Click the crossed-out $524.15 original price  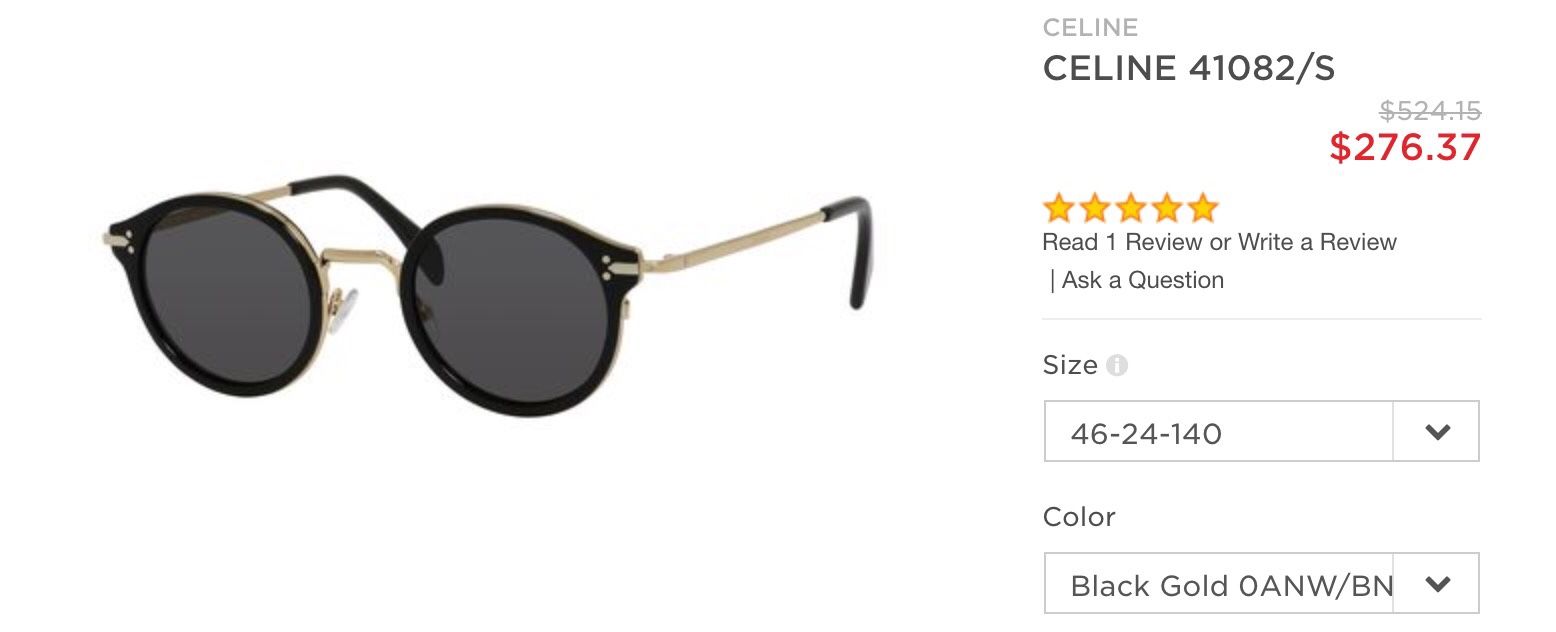pyautogui.click(x=1430, y=110)
